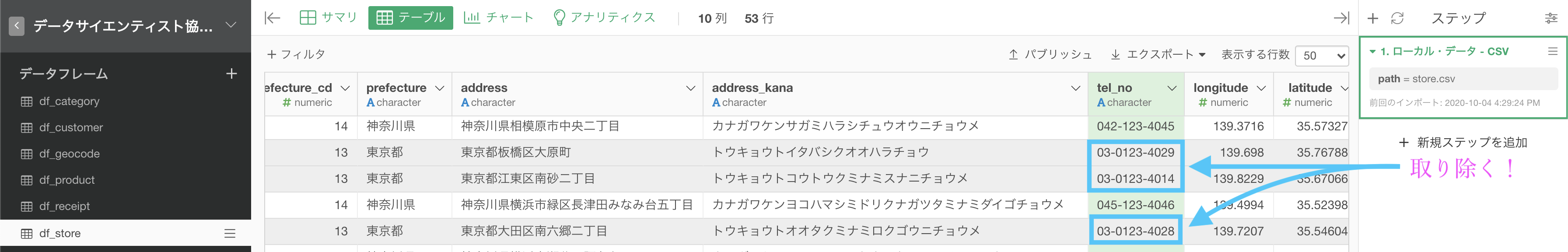1568x252 pixels.
Task: Open tel_no column header menu
Action: pyautogui.click(x=1172, y=88)
